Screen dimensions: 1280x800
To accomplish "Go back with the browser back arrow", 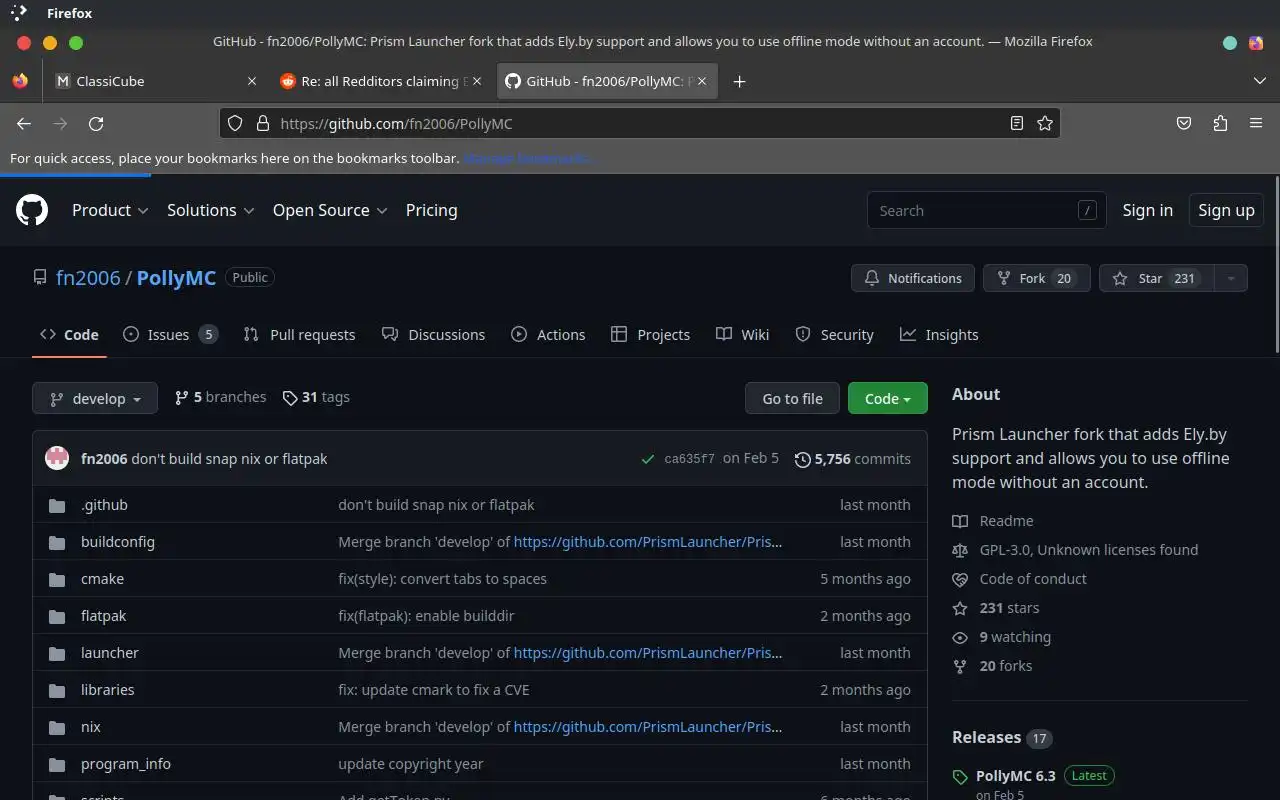I will tap(24, 123).
